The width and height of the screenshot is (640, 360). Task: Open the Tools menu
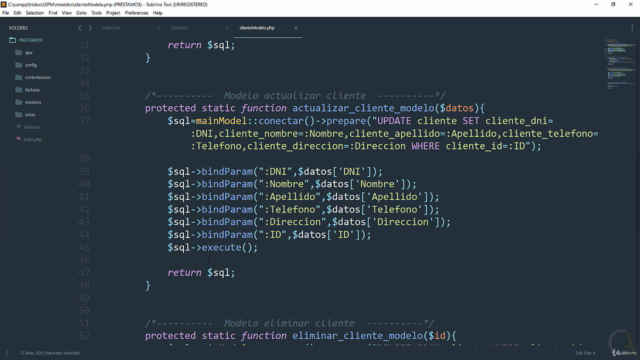tap(96, 13)
